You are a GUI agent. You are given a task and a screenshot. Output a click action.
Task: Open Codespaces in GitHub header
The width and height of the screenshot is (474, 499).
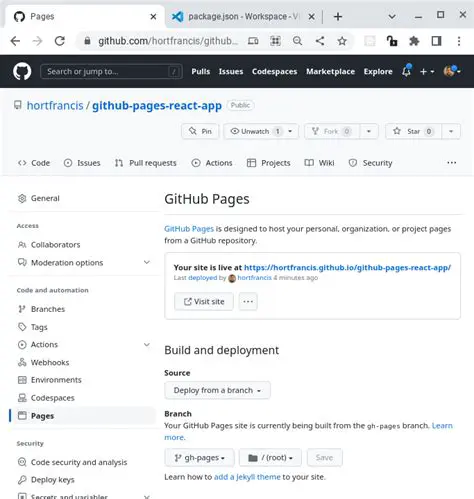pyautogui.click(x=274, y=71)
